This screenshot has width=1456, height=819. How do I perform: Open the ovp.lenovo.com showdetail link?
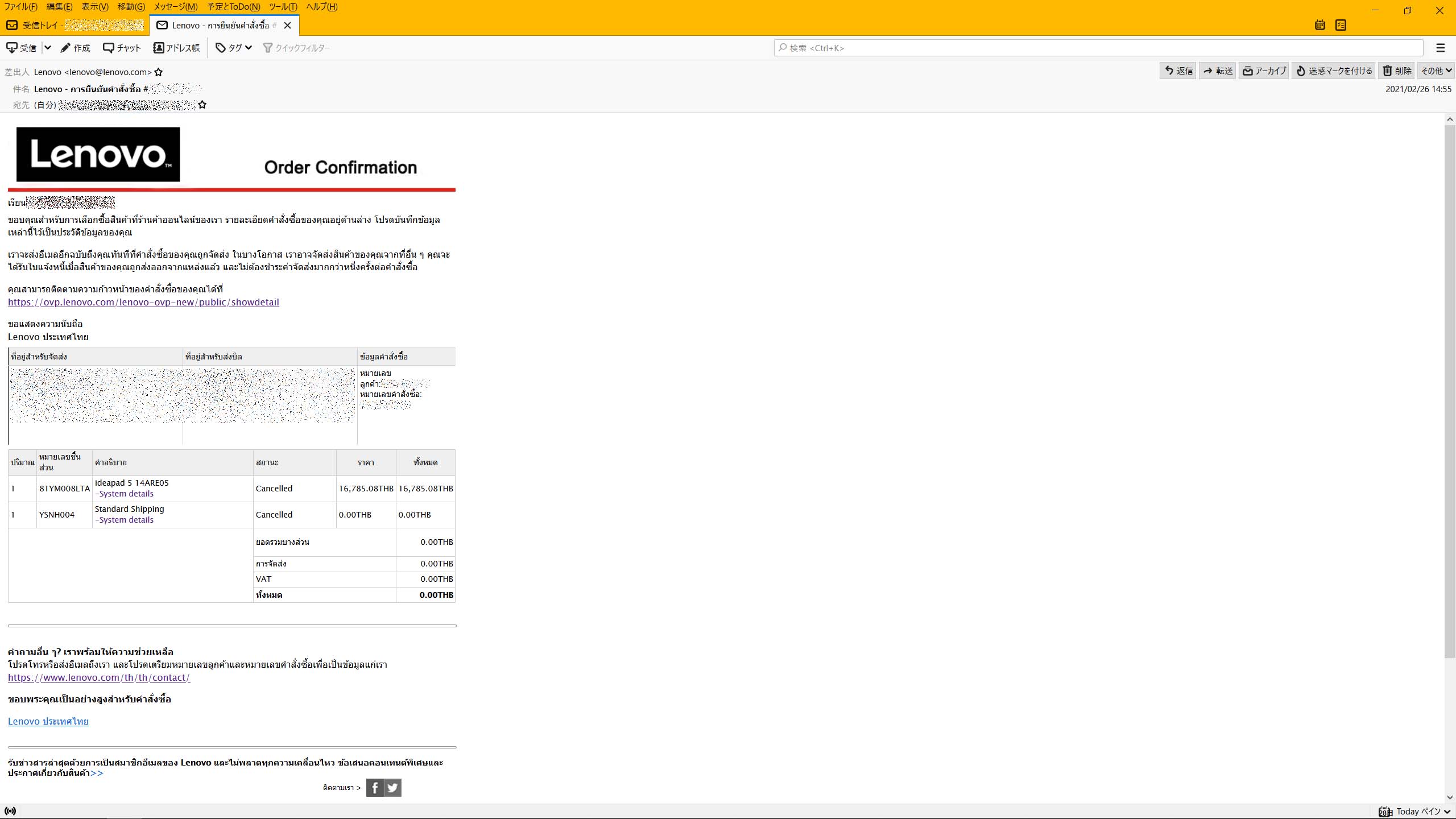143,302
